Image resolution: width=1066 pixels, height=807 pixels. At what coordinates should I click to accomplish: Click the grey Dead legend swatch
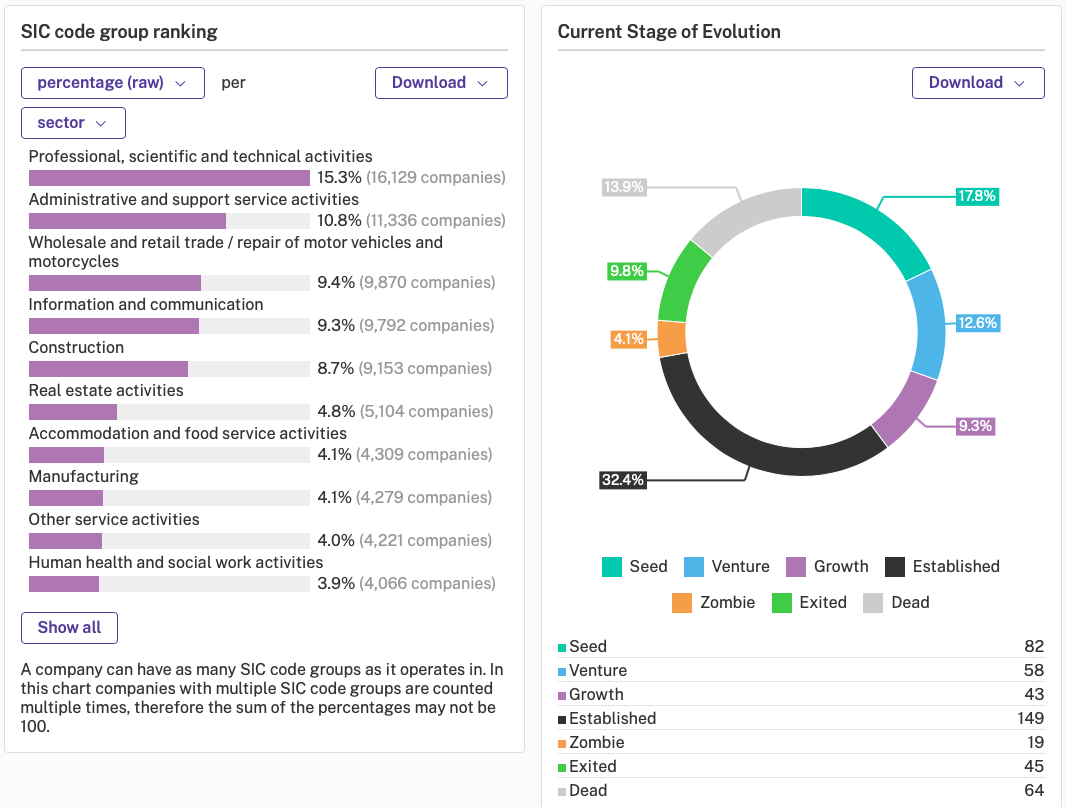pos(873,603)
